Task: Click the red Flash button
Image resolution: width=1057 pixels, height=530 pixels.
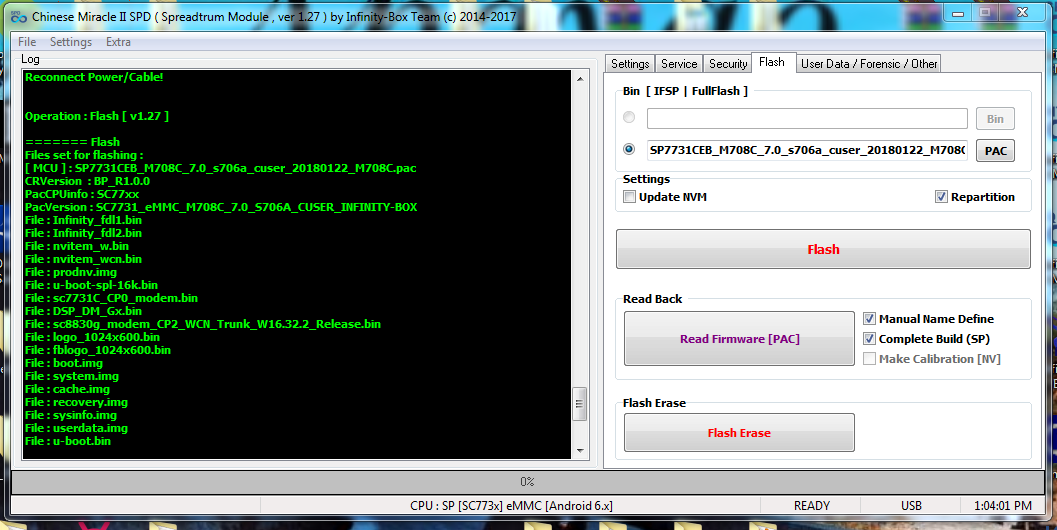Action: coord(823,249)
